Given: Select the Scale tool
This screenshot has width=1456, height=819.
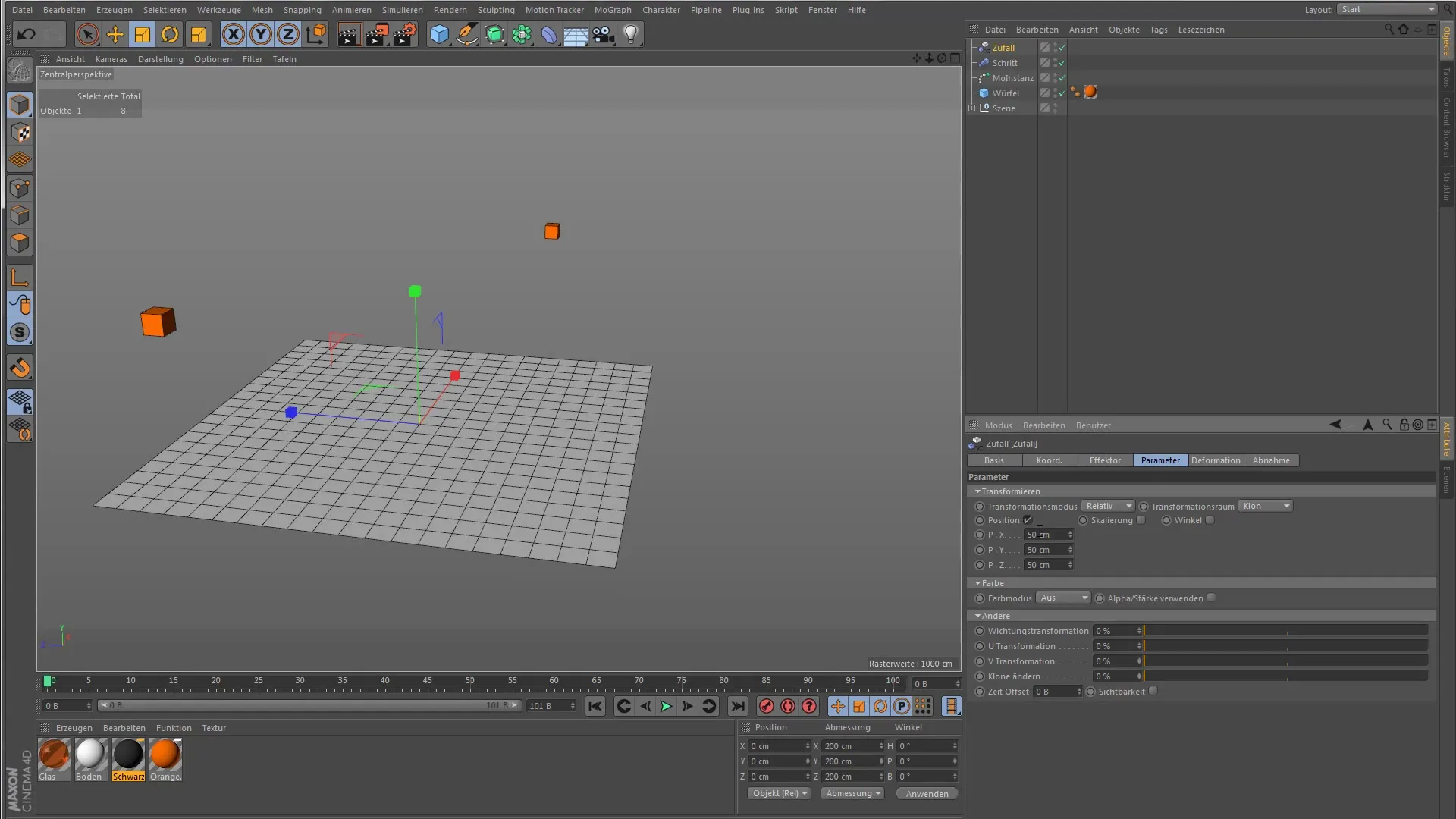Looking at the screenshot, I should point(143,34).
